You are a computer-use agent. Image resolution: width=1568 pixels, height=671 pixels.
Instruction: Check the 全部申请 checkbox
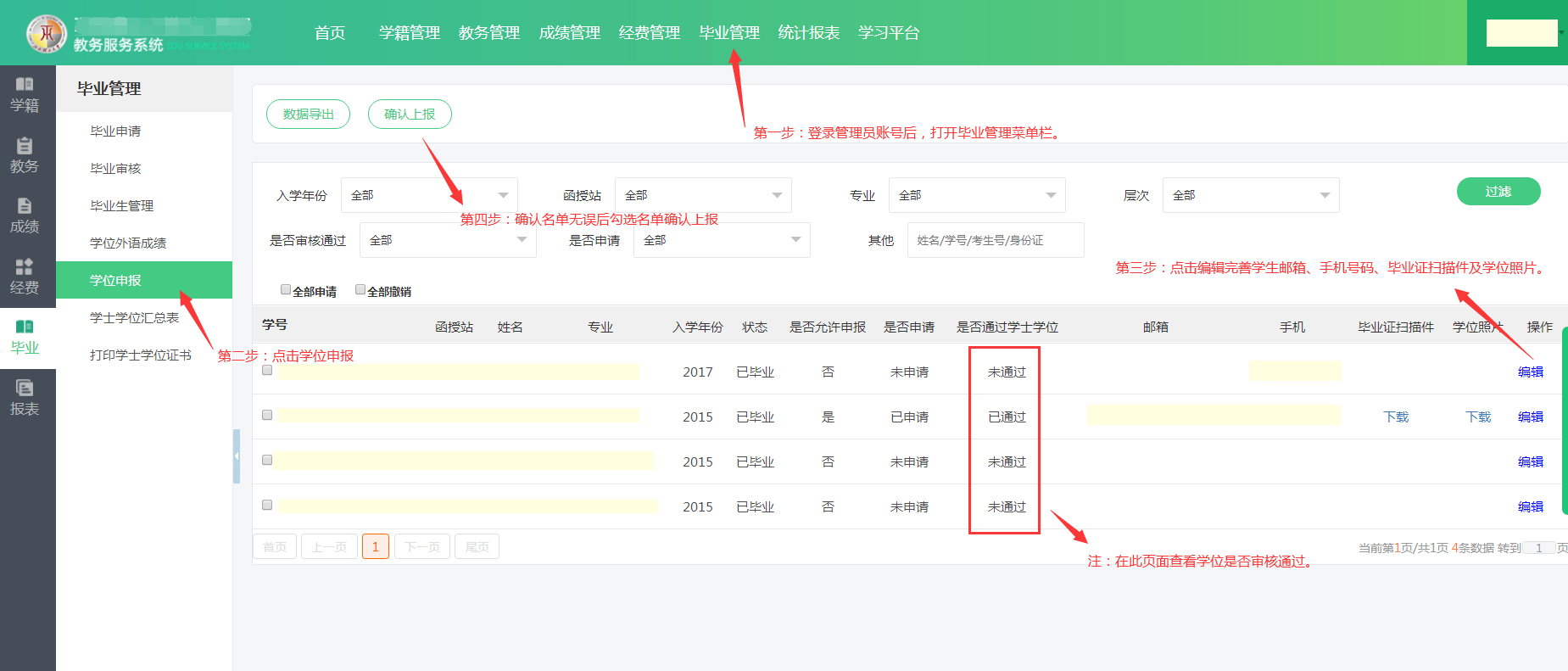coord(286,290)
